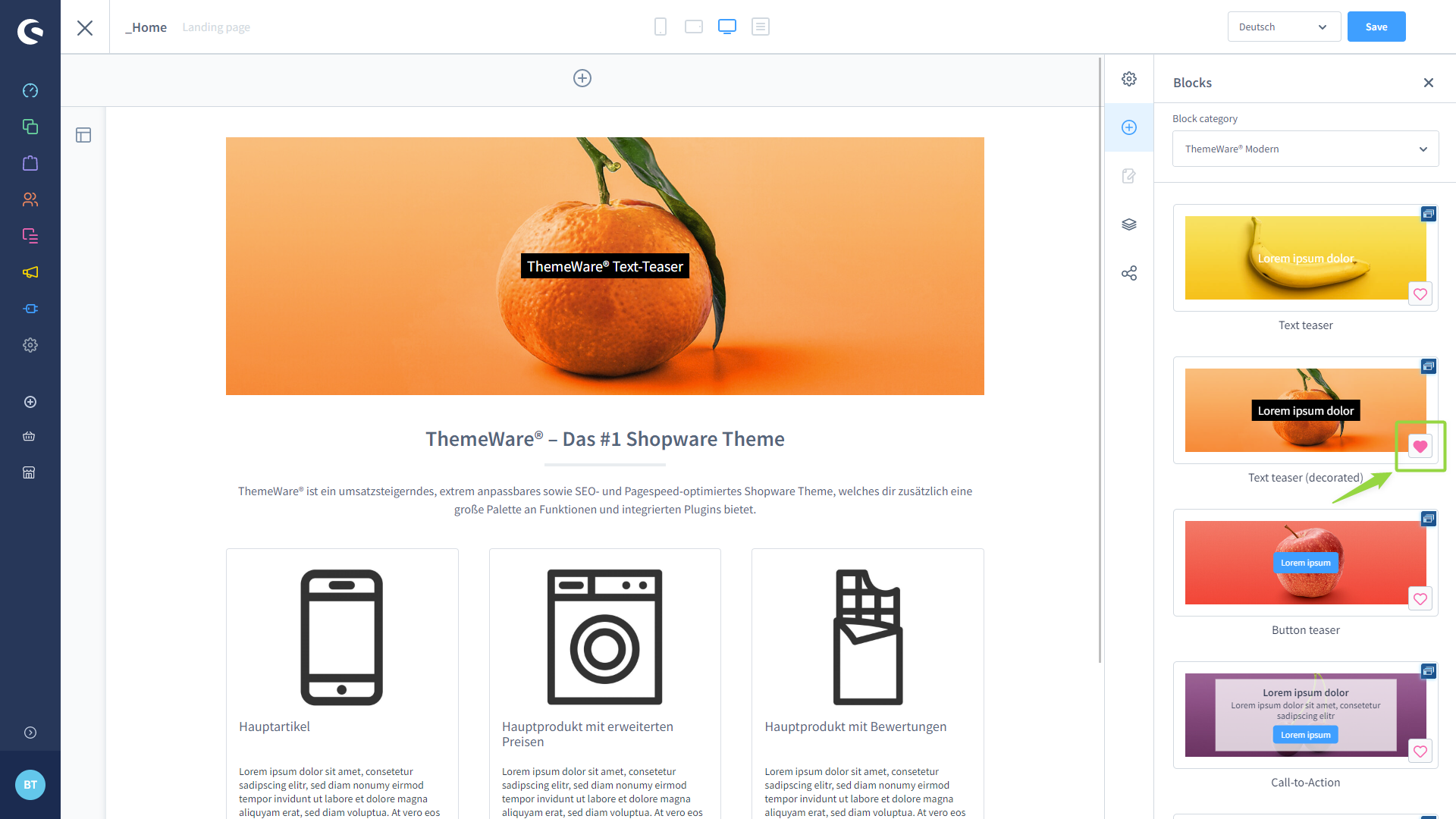This screenshot has width=1456, height=819.
Task: Open the Block category ThemeWare Modern dropdown
Action: (x=1306, y=149)
